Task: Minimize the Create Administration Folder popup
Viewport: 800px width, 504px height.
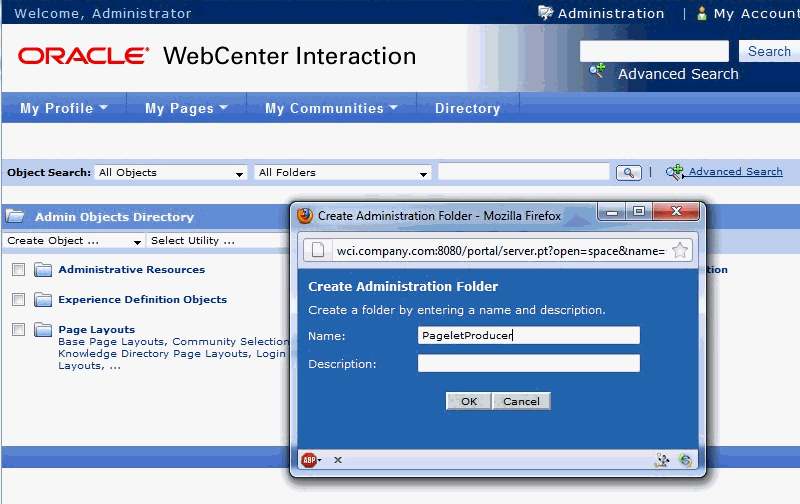Action: pyautogui.click(x=612, y=211)
